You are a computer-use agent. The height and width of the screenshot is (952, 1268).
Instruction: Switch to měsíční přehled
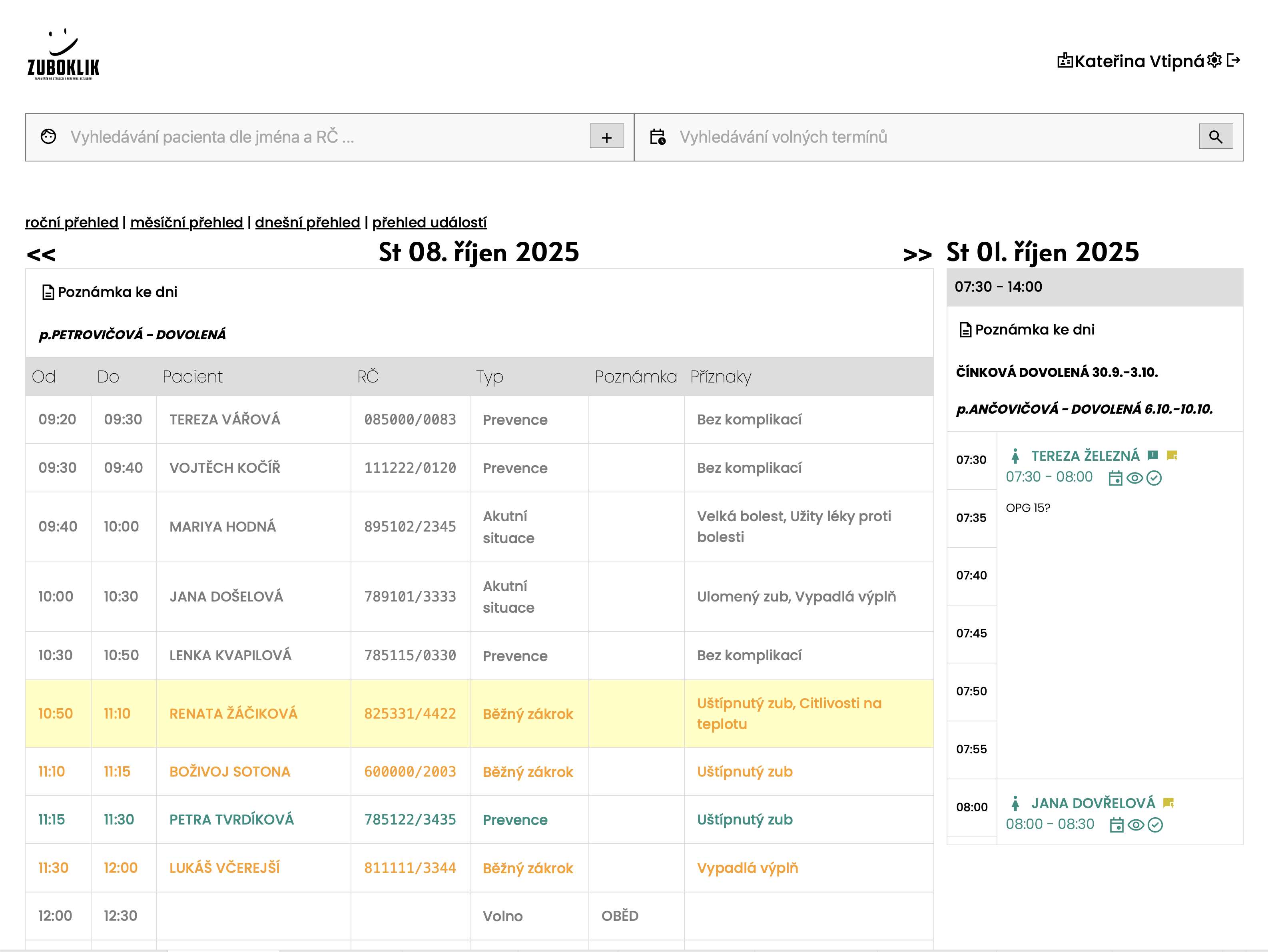click(186, 222)
